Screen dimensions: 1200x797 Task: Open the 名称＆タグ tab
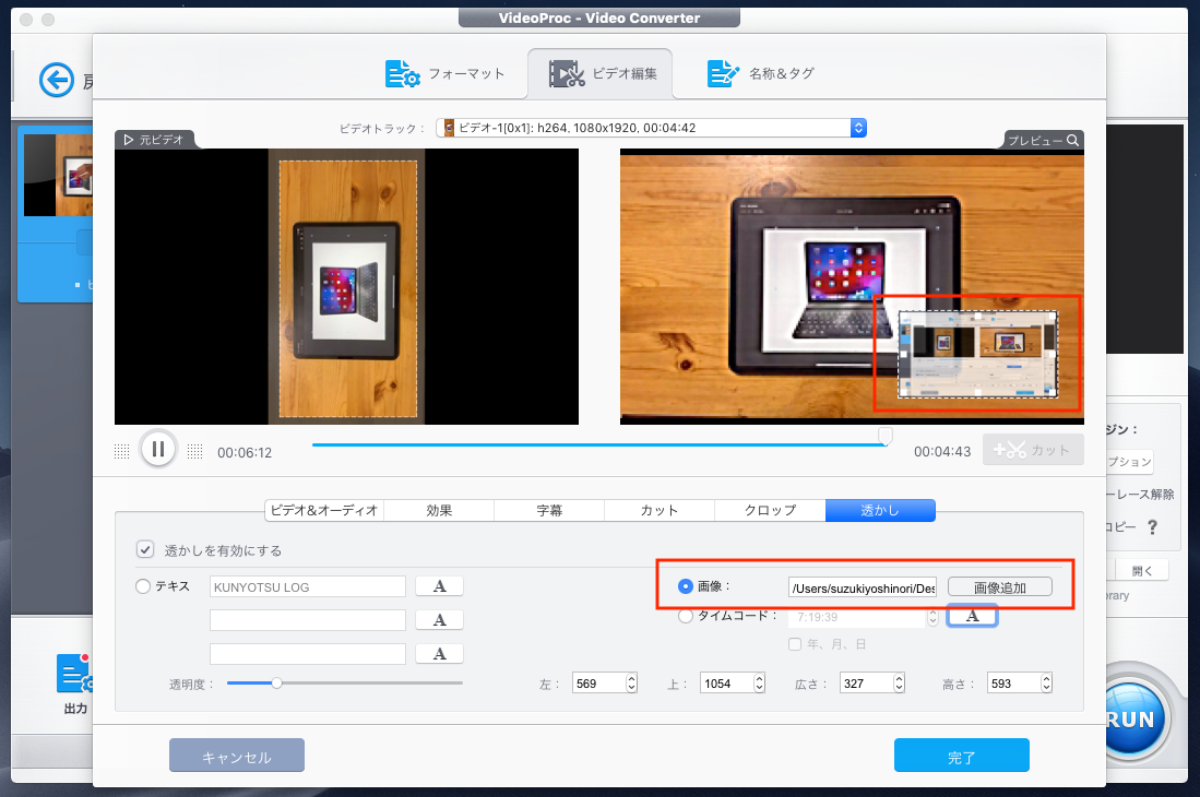point(761,73)
